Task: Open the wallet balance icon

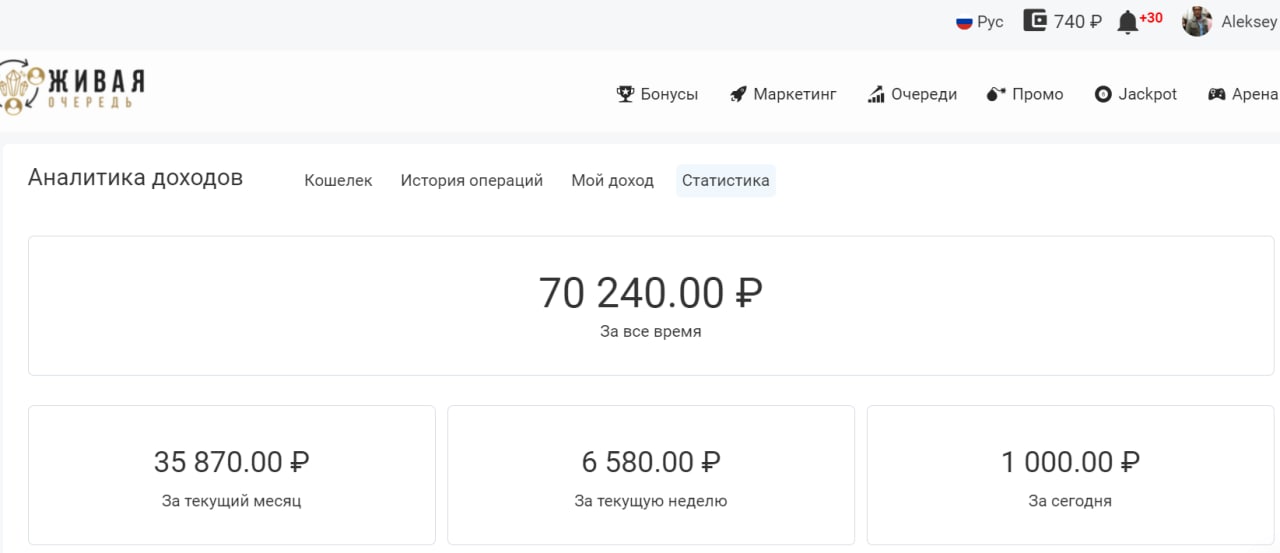Action: (x=1035, y=21)
